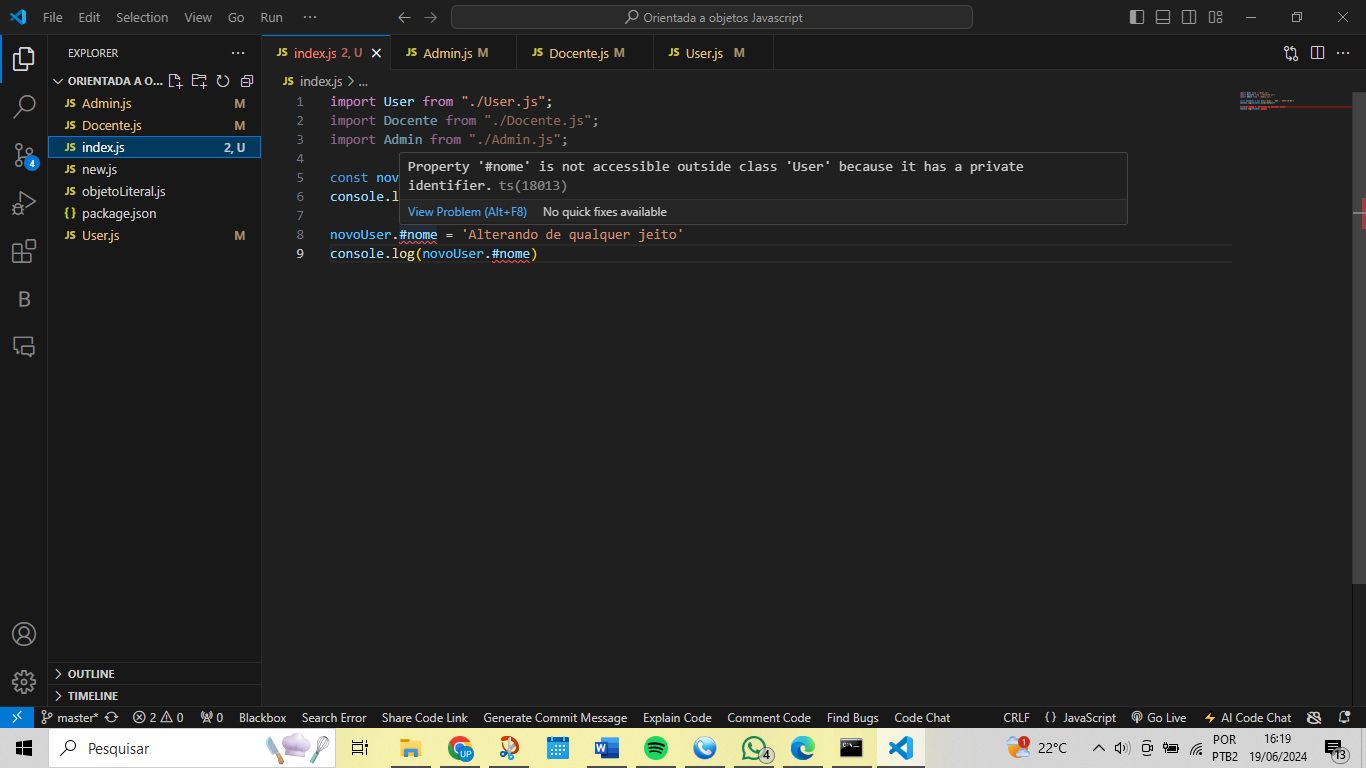The image size is (1366, 768).
Task: Click master* branch in status bar
Action: point(70,718)
